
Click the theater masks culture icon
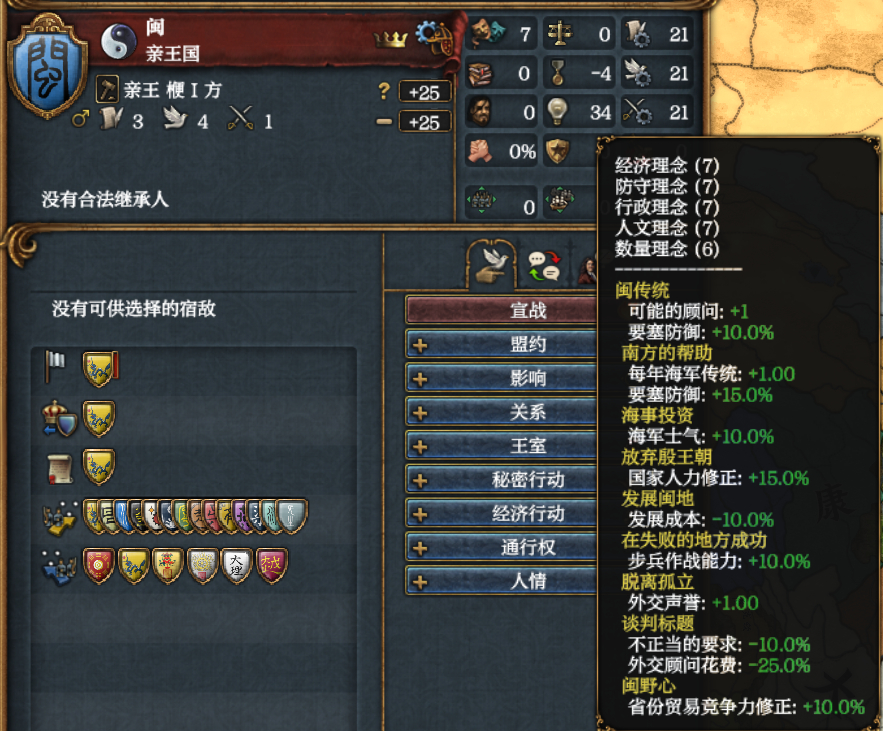[488, 32]
